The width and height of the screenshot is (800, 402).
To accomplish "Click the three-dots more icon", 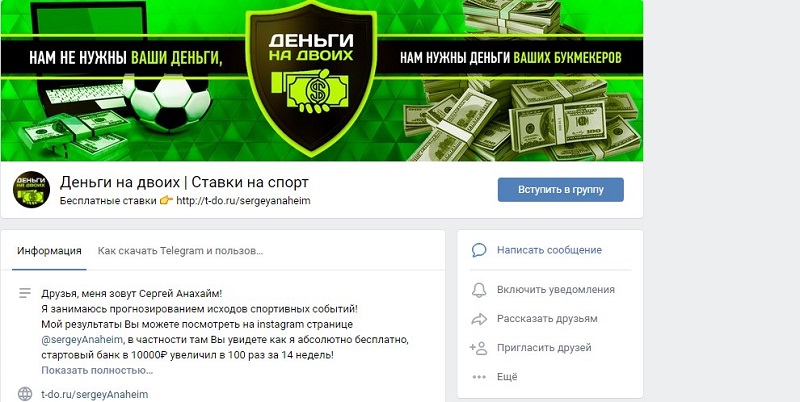I will point(479,377).
